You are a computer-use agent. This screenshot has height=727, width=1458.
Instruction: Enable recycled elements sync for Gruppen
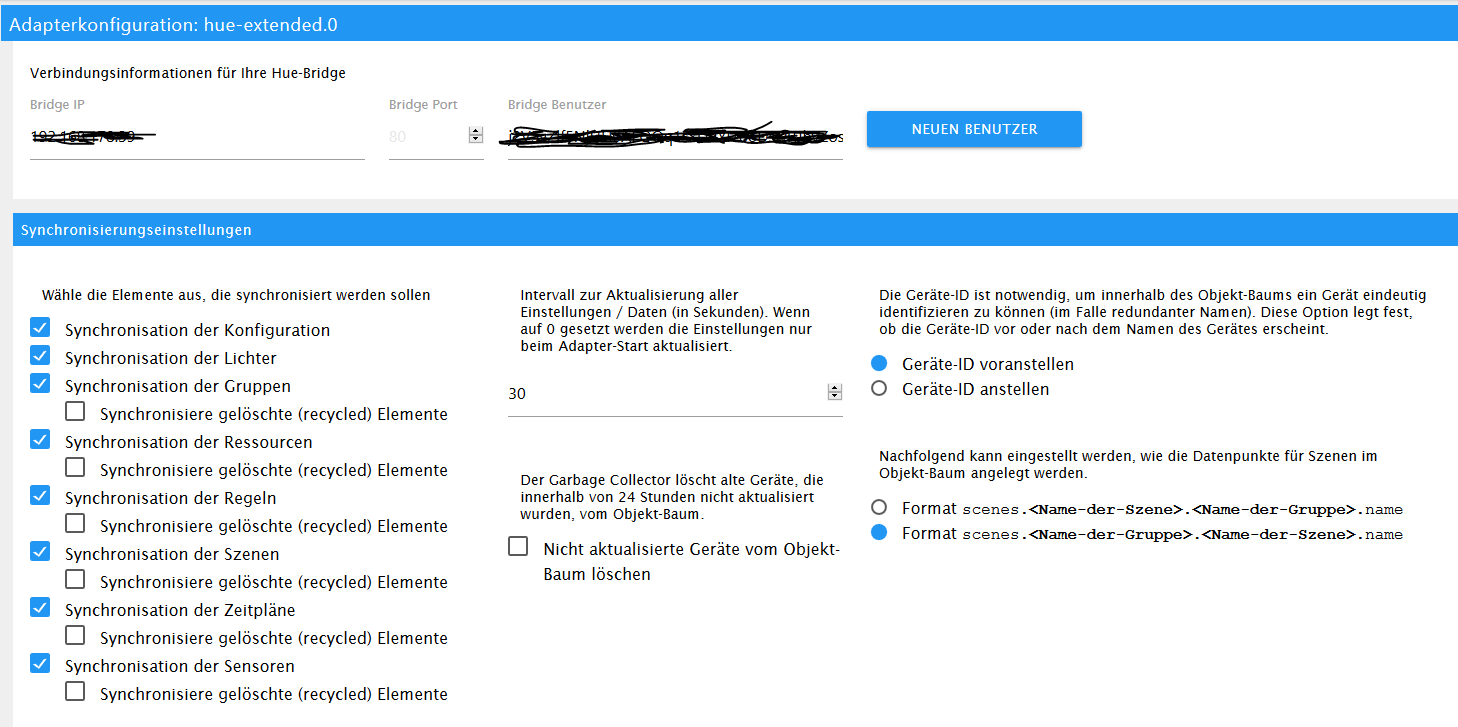75,412
